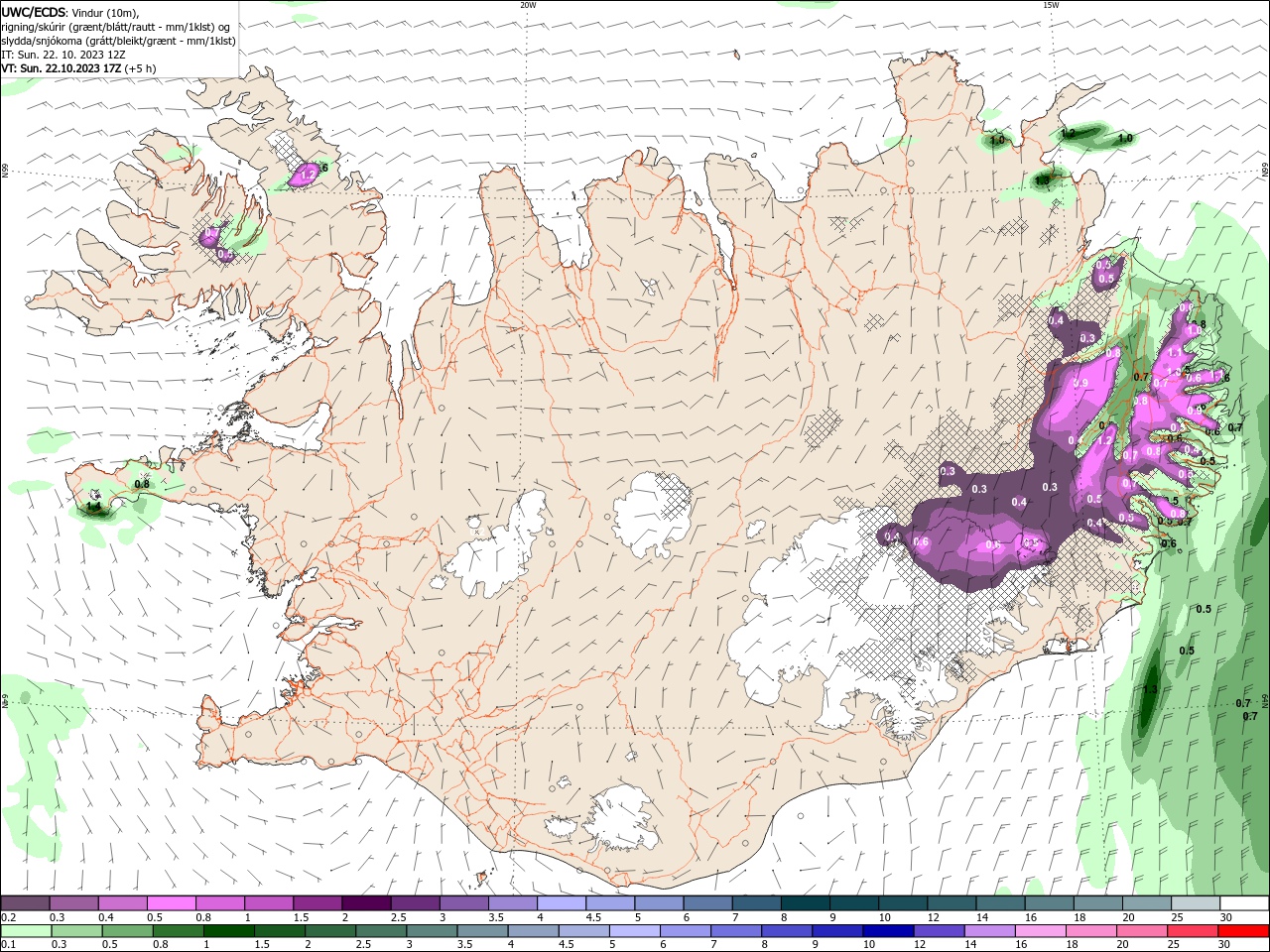
Task: Click the 0.5 green swatch in the lower legend row
Action: pyautogui.click(x=127, y=931)
